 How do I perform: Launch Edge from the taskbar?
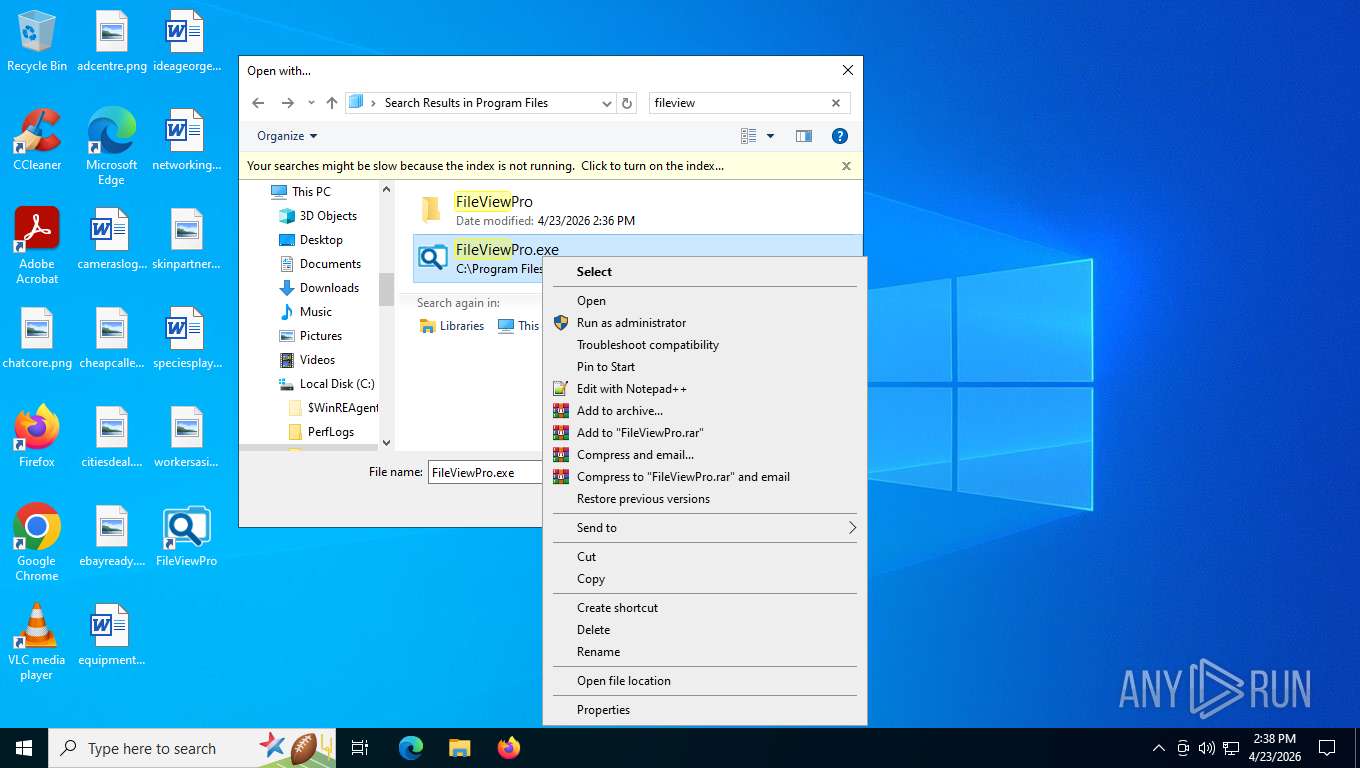(411, 748)
